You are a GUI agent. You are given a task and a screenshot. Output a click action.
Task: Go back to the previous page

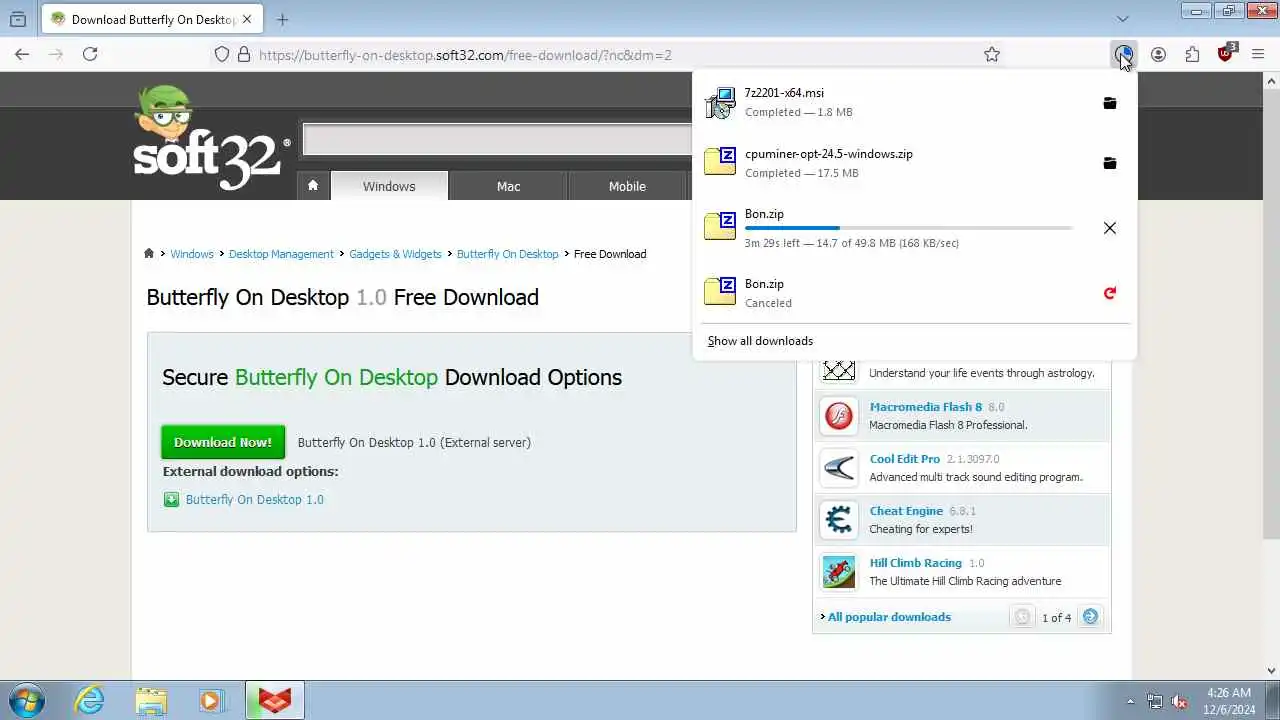pyautogui.click(x=22, y=55)
